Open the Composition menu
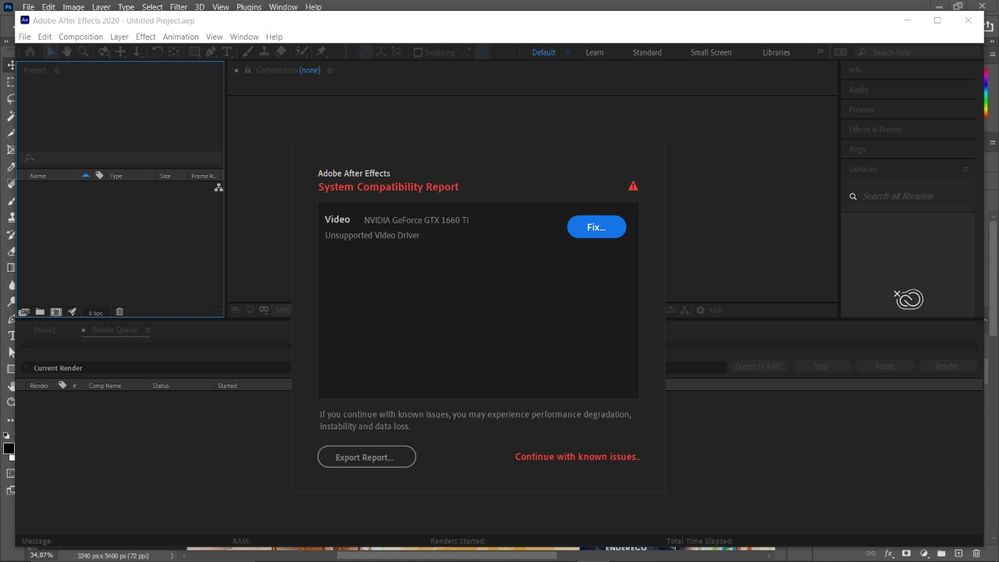 [80, 37]
